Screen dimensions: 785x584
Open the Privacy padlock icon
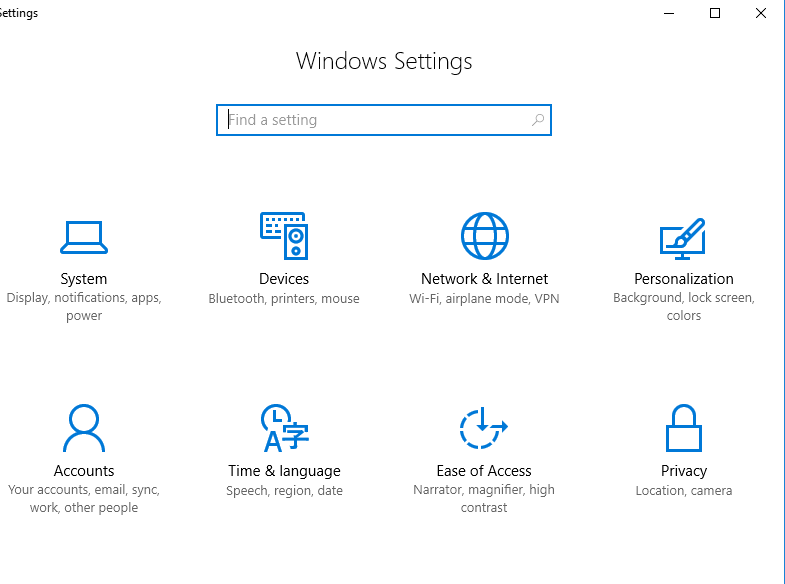coord(683,428)
